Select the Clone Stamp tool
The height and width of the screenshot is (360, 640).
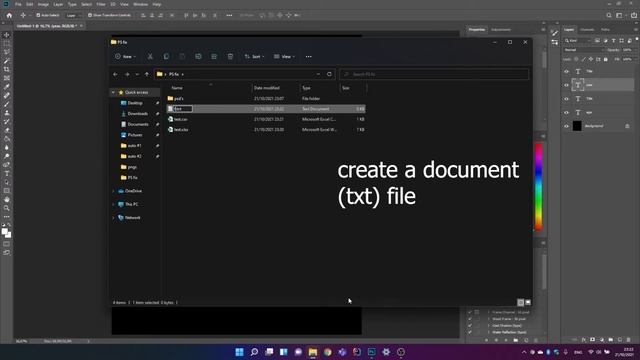[x=7, y=113]
